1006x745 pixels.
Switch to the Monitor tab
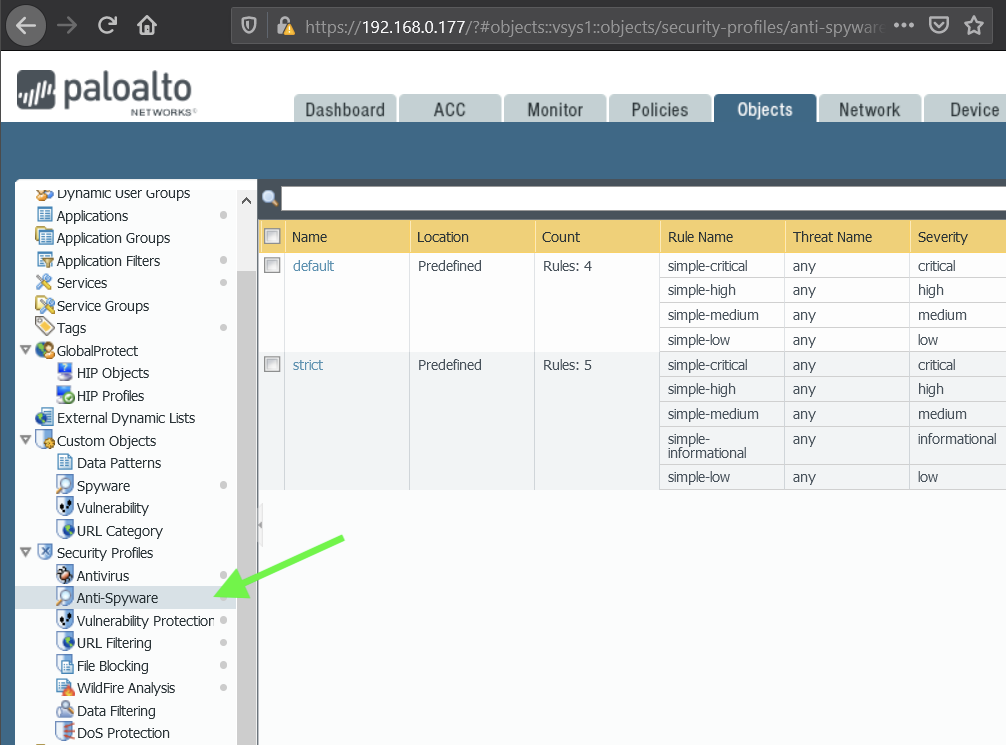[554, 110]
